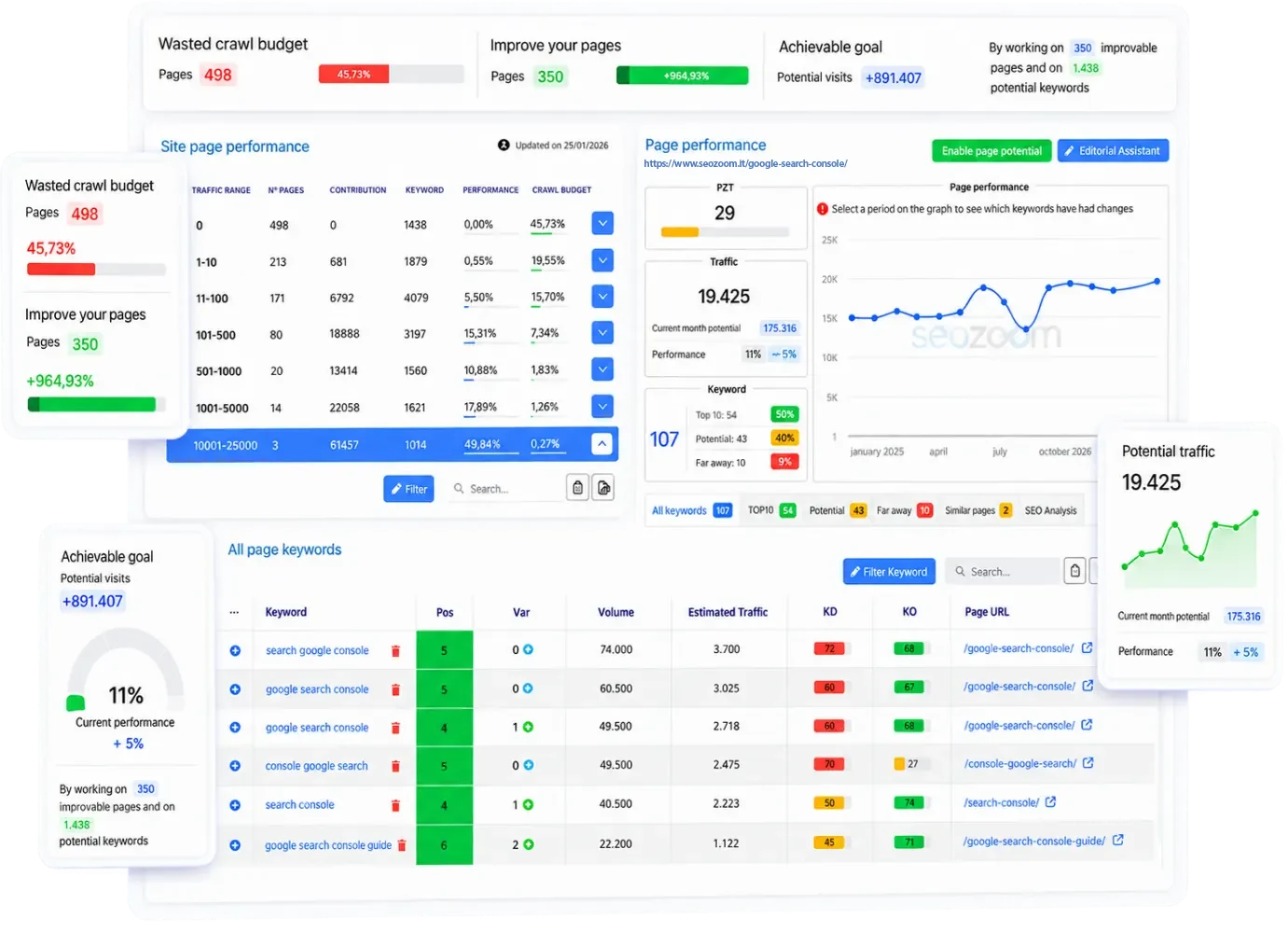Viewport: 1288px width, 932px height.
Task: Add keyword 'google search console guide' plus icon
Action: point(235,845)
